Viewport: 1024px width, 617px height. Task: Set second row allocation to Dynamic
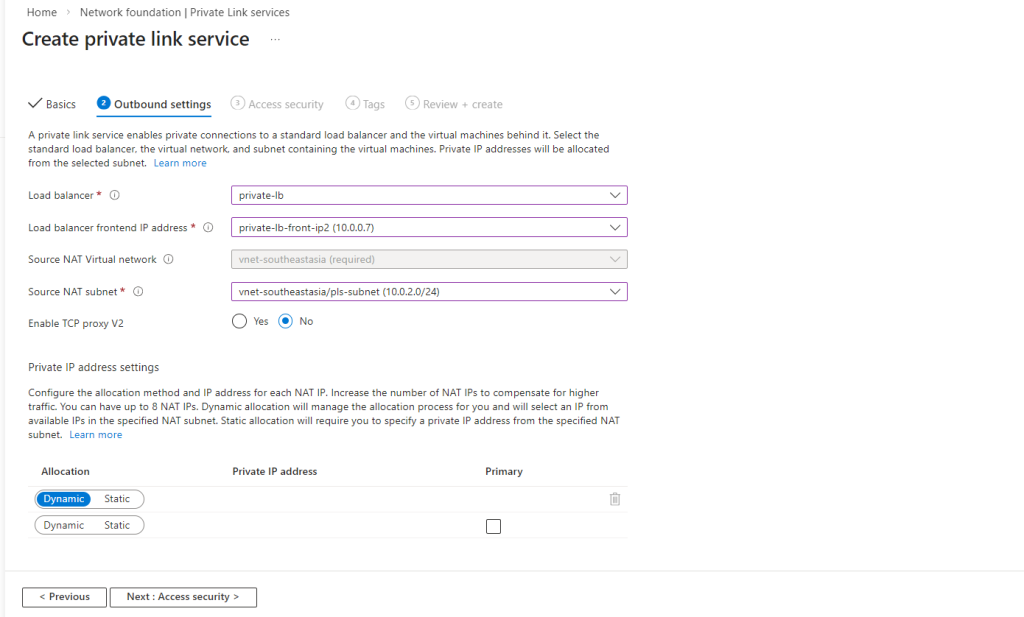click(x=64, y=525)
